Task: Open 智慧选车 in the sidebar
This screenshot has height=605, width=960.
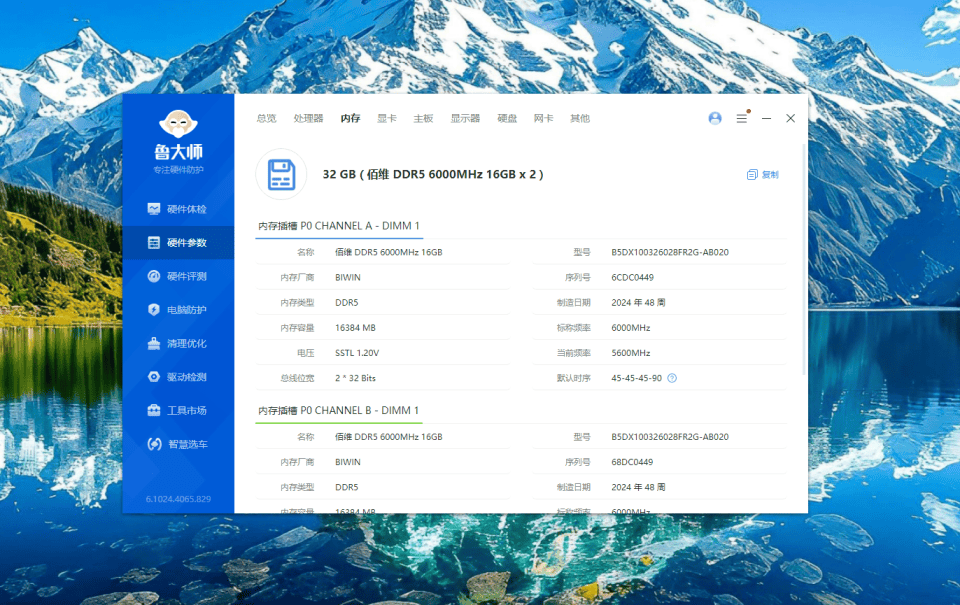Action: pos(178,444)
